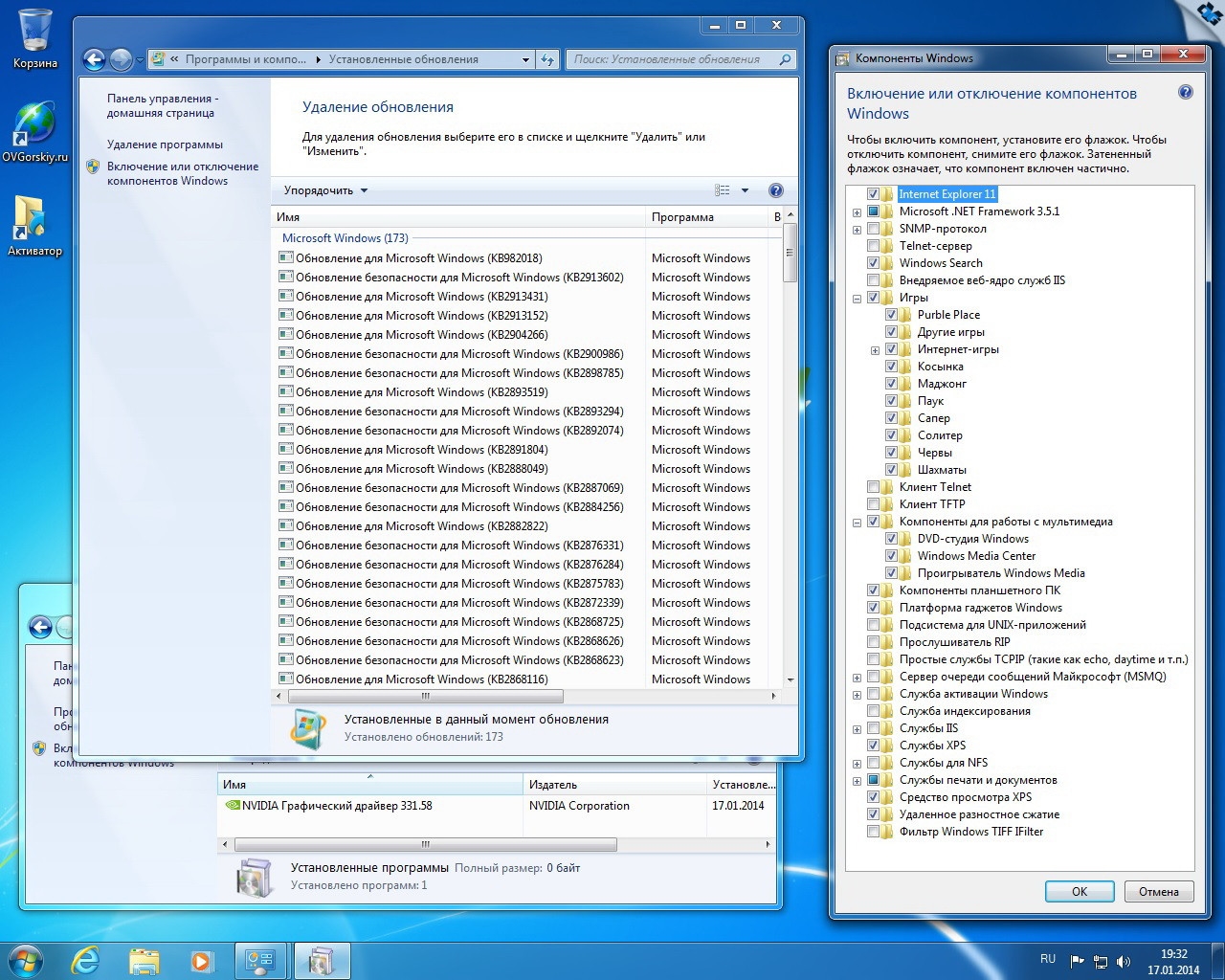
Task: Click the search magnifier icon in the search box
Action: point(785,59)
